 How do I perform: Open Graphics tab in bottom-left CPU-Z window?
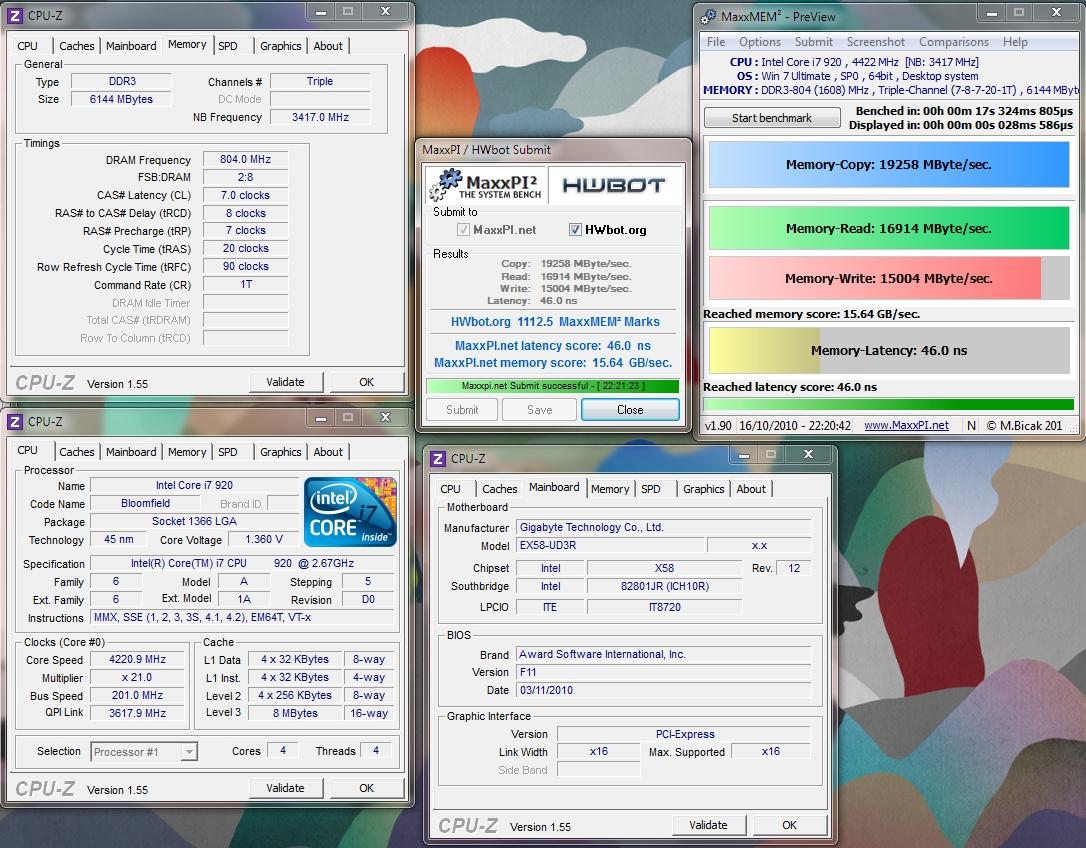click(x=281, y=452)
